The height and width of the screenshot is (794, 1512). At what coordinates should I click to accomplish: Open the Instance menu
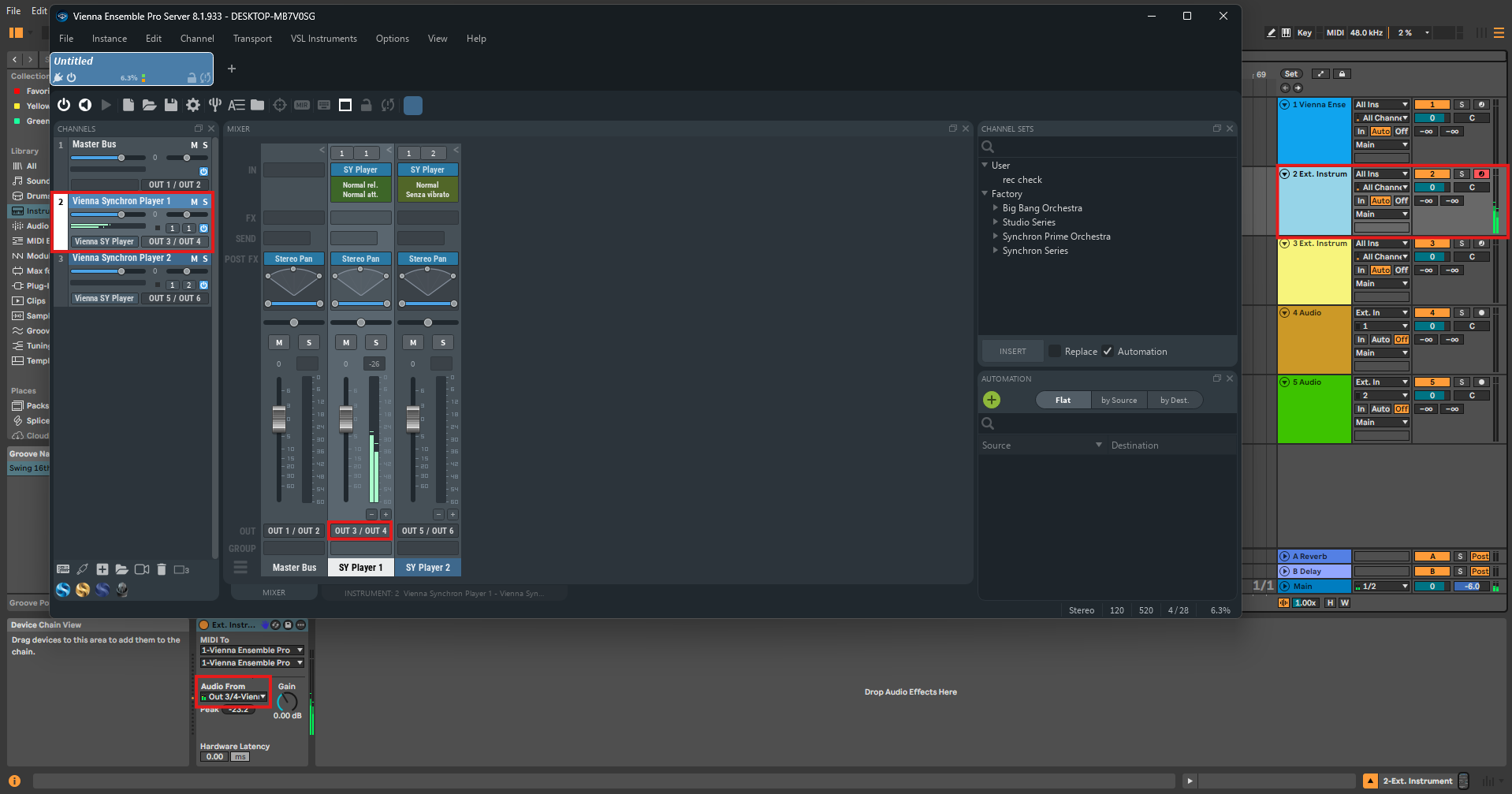(110, 39)
